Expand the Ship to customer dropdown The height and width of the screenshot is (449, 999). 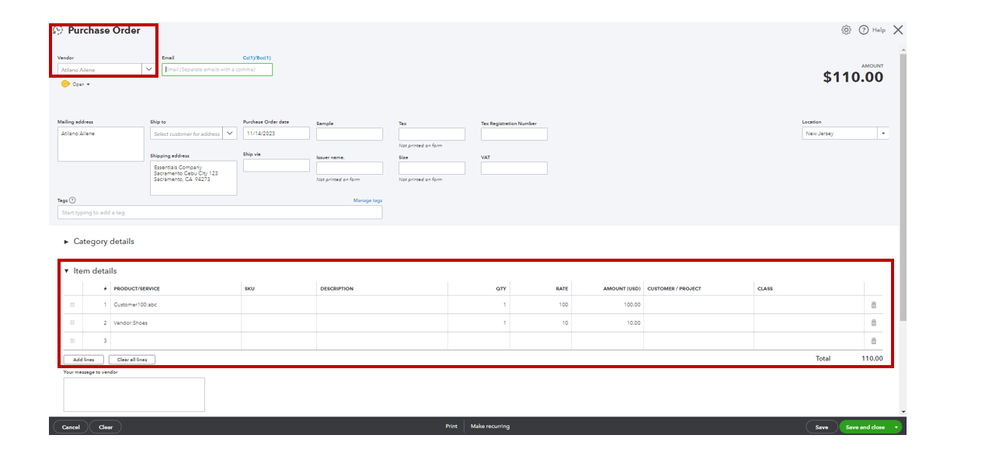230,134
